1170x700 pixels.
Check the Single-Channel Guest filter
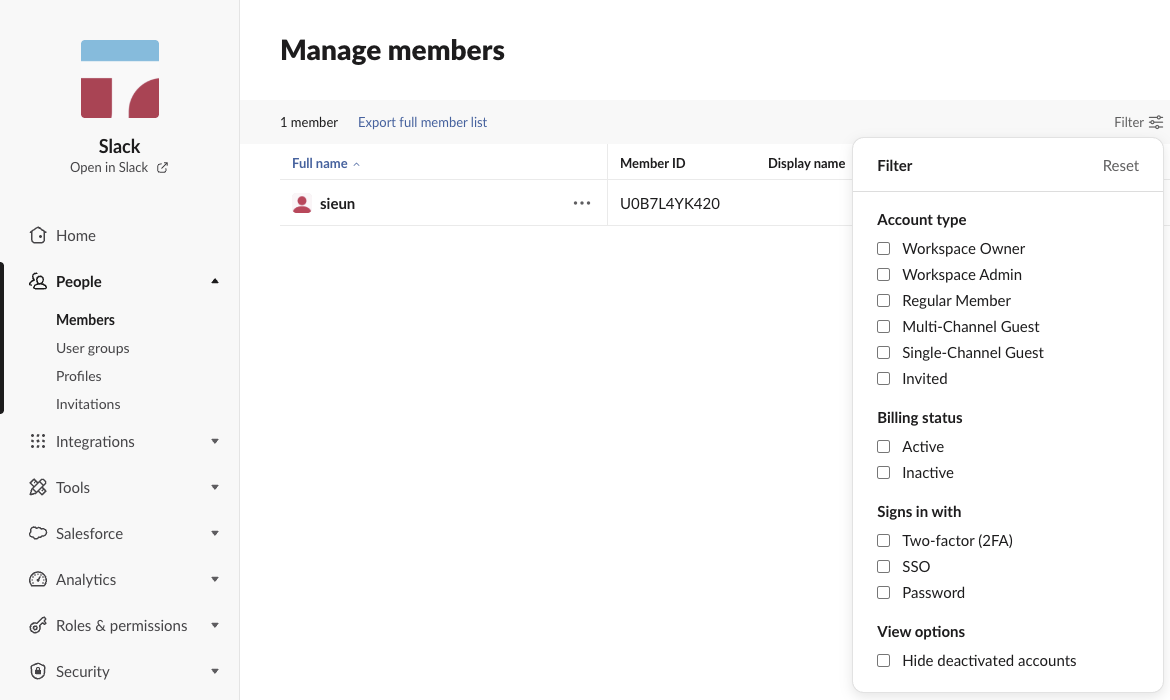(883, 353)
